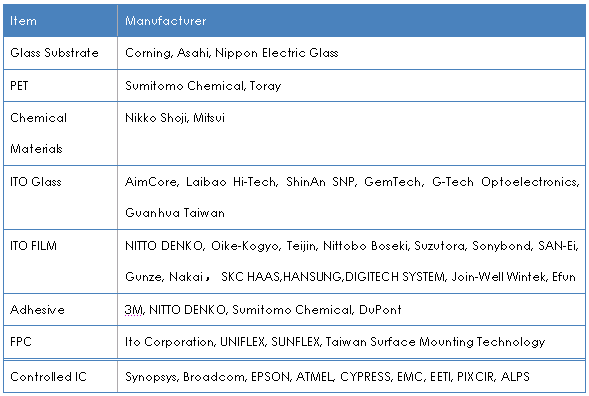Screen dimensions: 589x396
Task: Select the PET row label
Action: coord(19,86)
